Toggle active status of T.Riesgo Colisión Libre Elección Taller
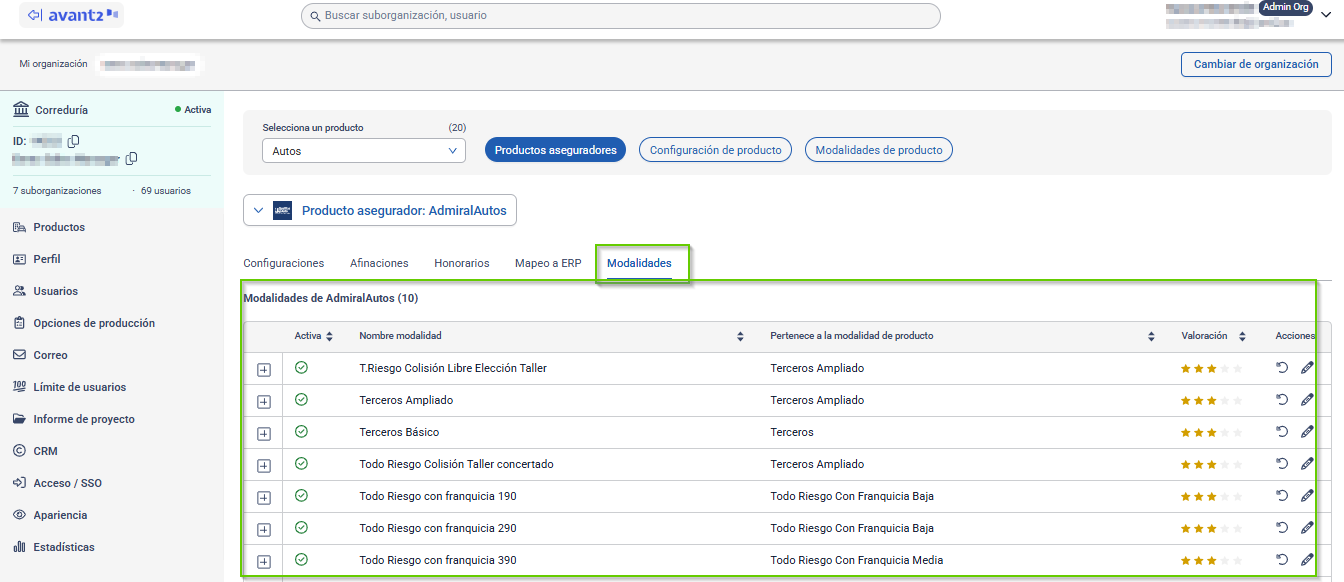 301,368
